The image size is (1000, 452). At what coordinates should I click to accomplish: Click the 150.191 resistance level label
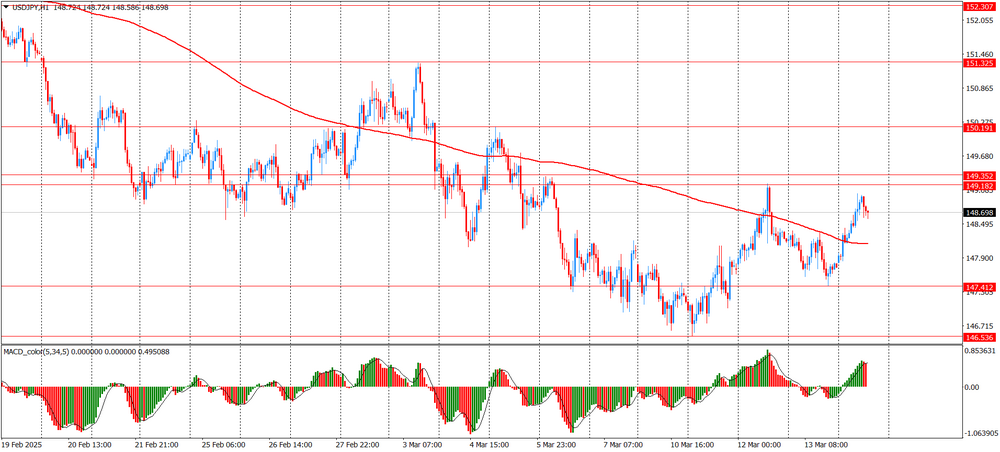[978, 128]
